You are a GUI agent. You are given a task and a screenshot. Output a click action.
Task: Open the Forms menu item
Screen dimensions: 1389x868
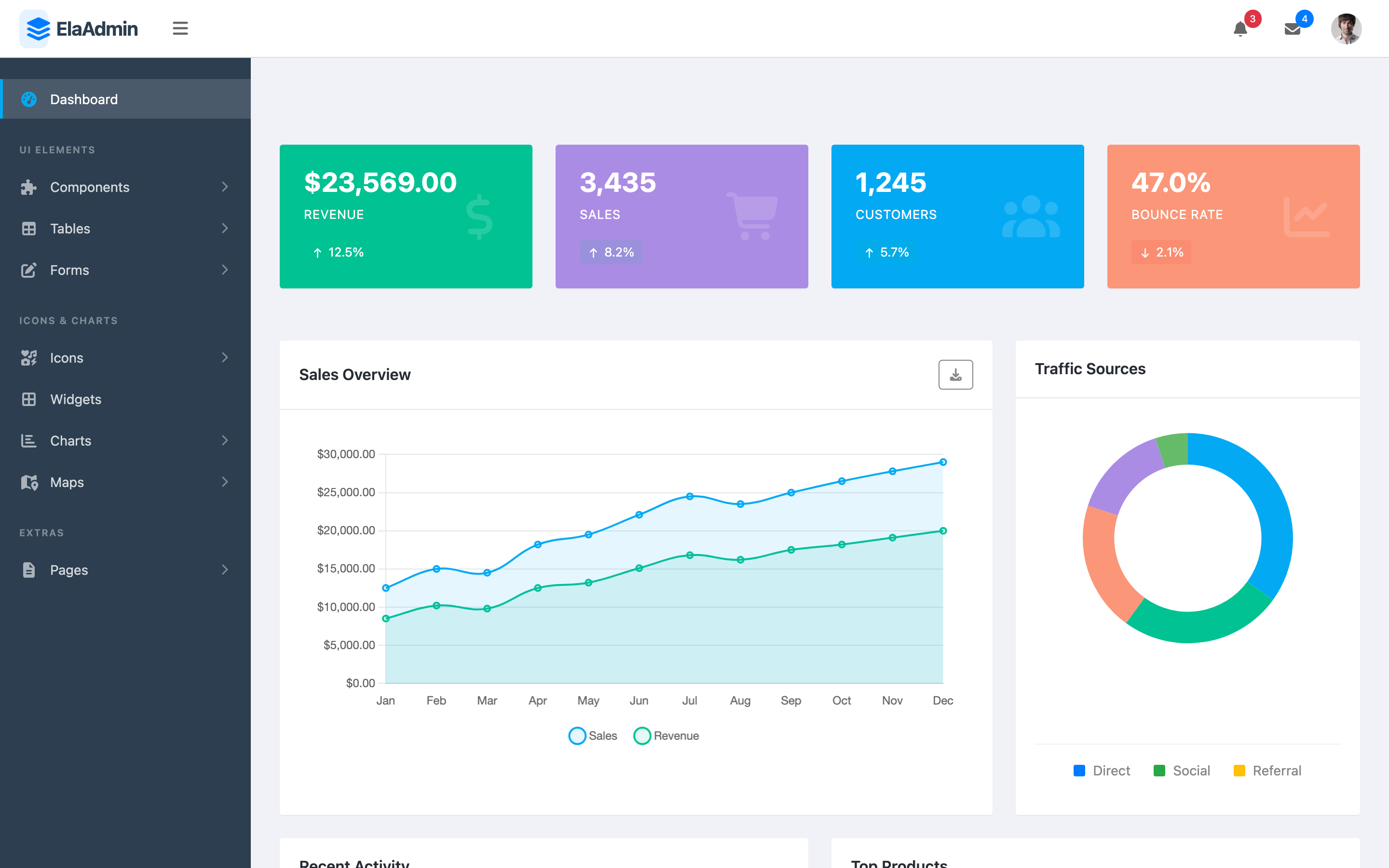pyautogui.click(x=125, y=270)
